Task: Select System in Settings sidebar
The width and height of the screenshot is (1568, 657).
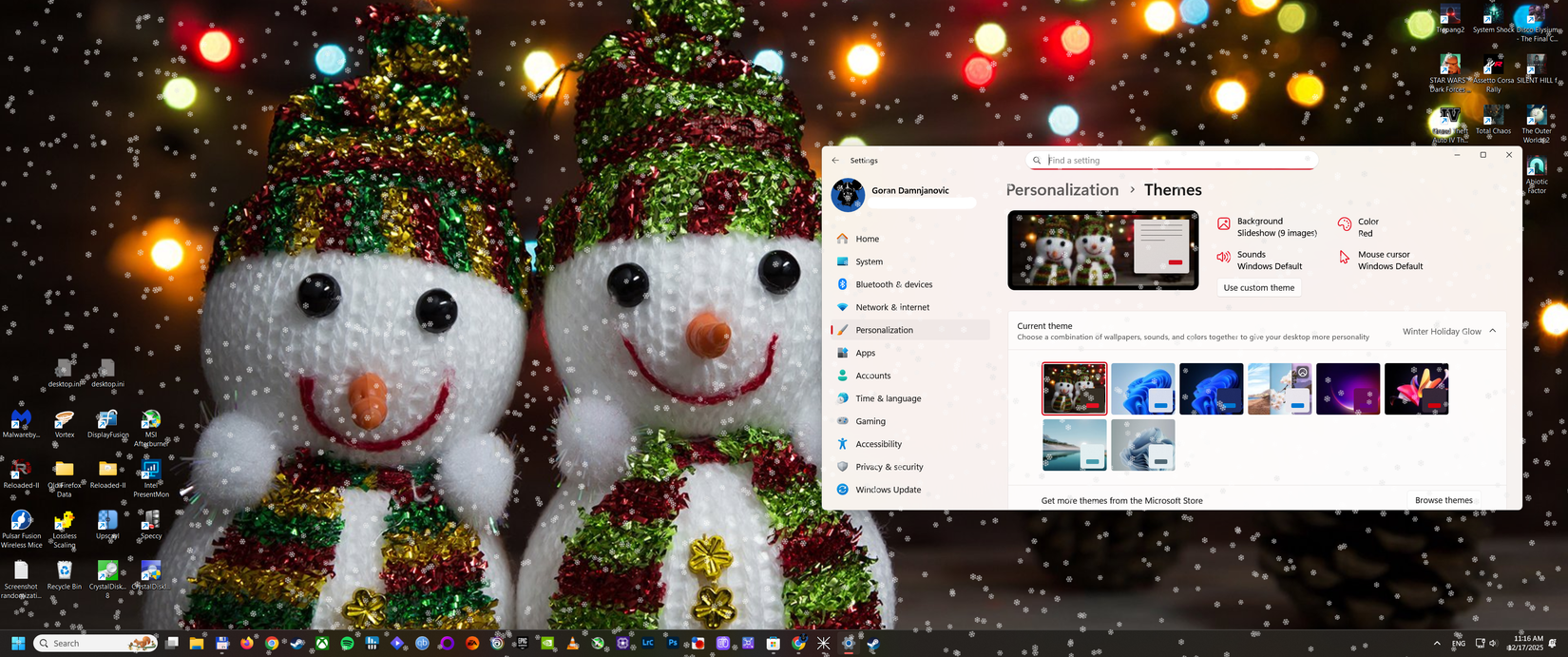Action: [909, 261]
